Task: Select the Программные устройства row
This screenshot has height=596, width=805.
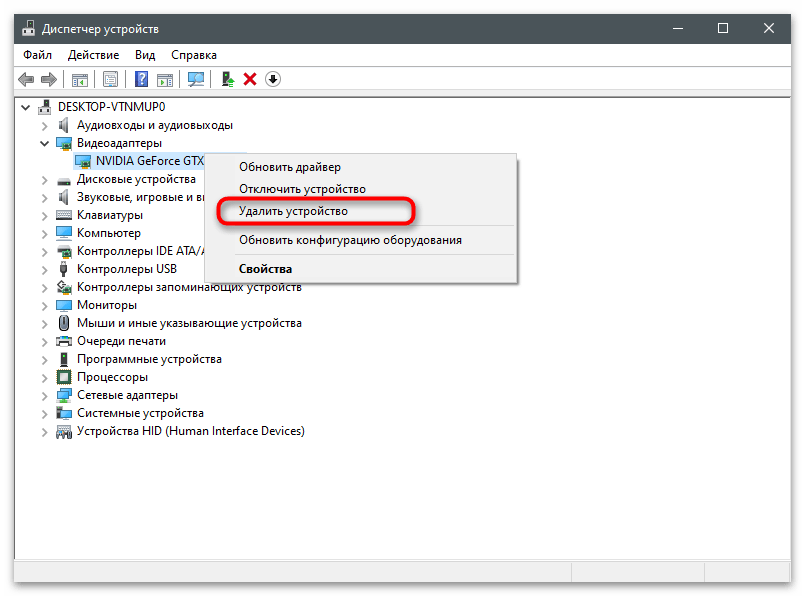Action: [x=149, y=359]
